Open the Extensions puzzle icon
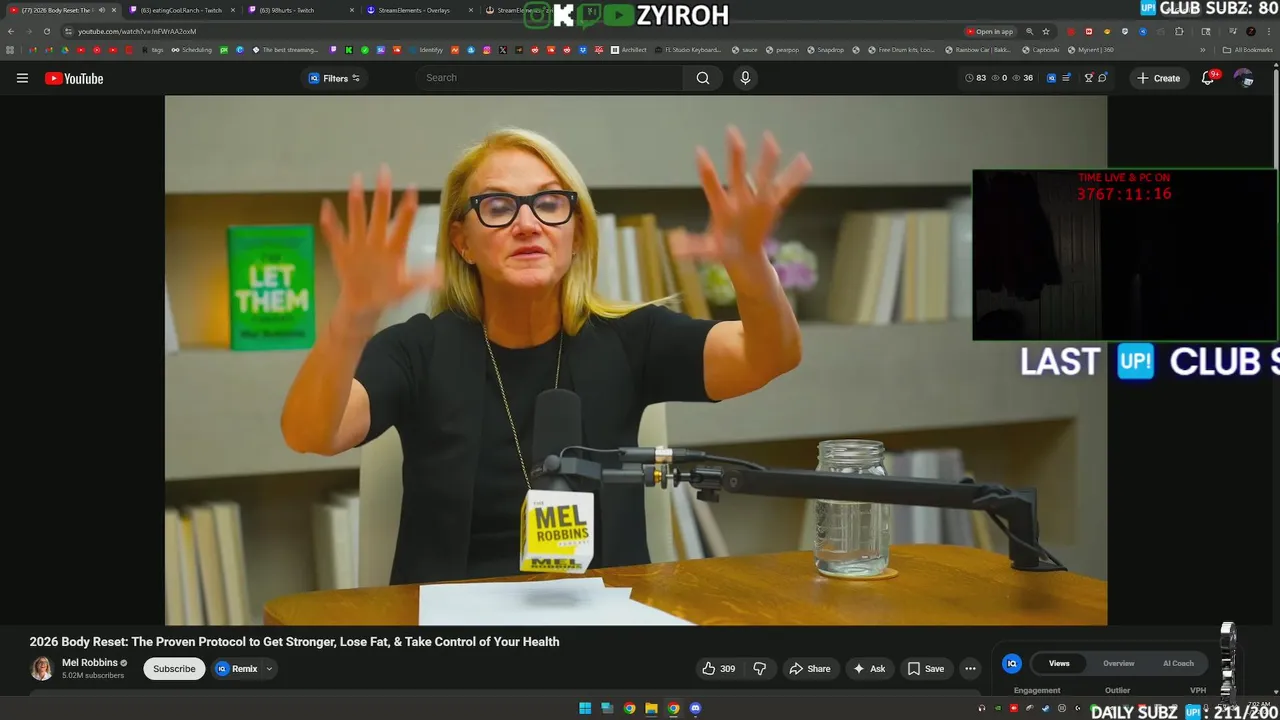 click(1179, 31)
